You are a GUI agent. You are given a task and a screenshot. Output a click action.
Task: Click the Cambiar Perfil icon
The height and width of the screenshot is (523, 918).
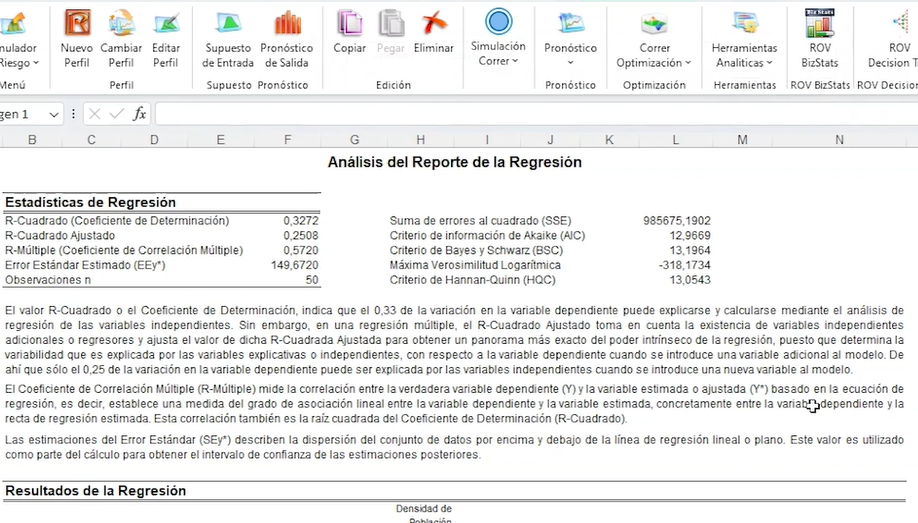pos(121,23)
